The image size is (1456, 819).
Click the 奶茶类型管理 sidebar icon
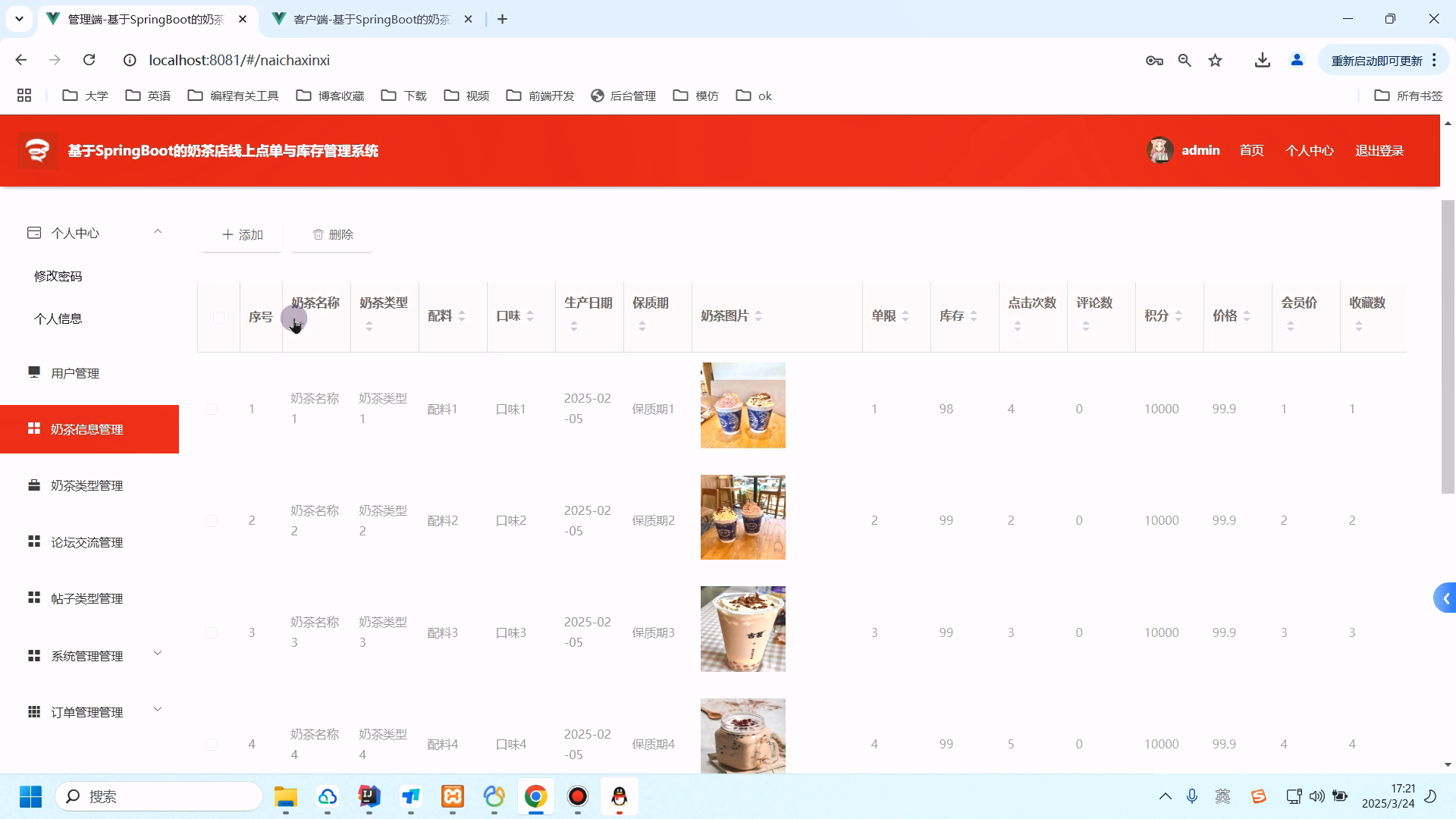[x=33, y=485]
